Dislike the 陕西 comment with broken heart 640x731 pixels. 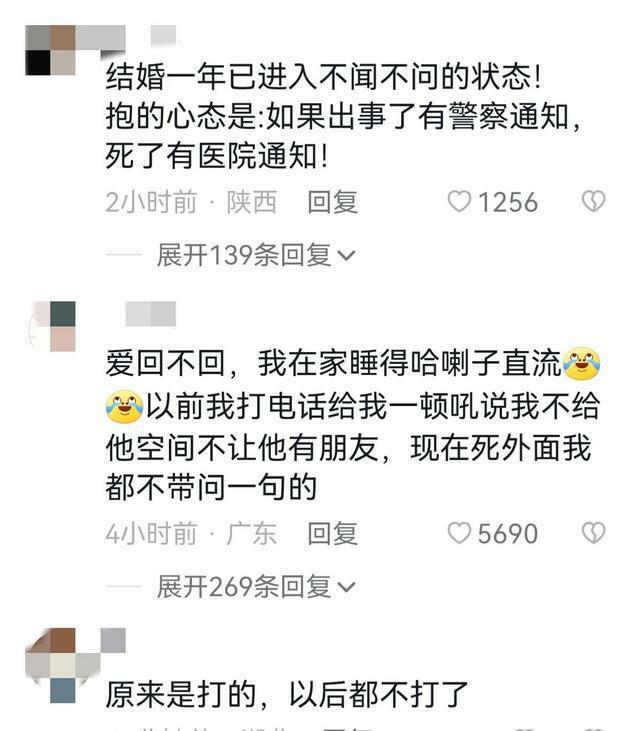point(593,201)
